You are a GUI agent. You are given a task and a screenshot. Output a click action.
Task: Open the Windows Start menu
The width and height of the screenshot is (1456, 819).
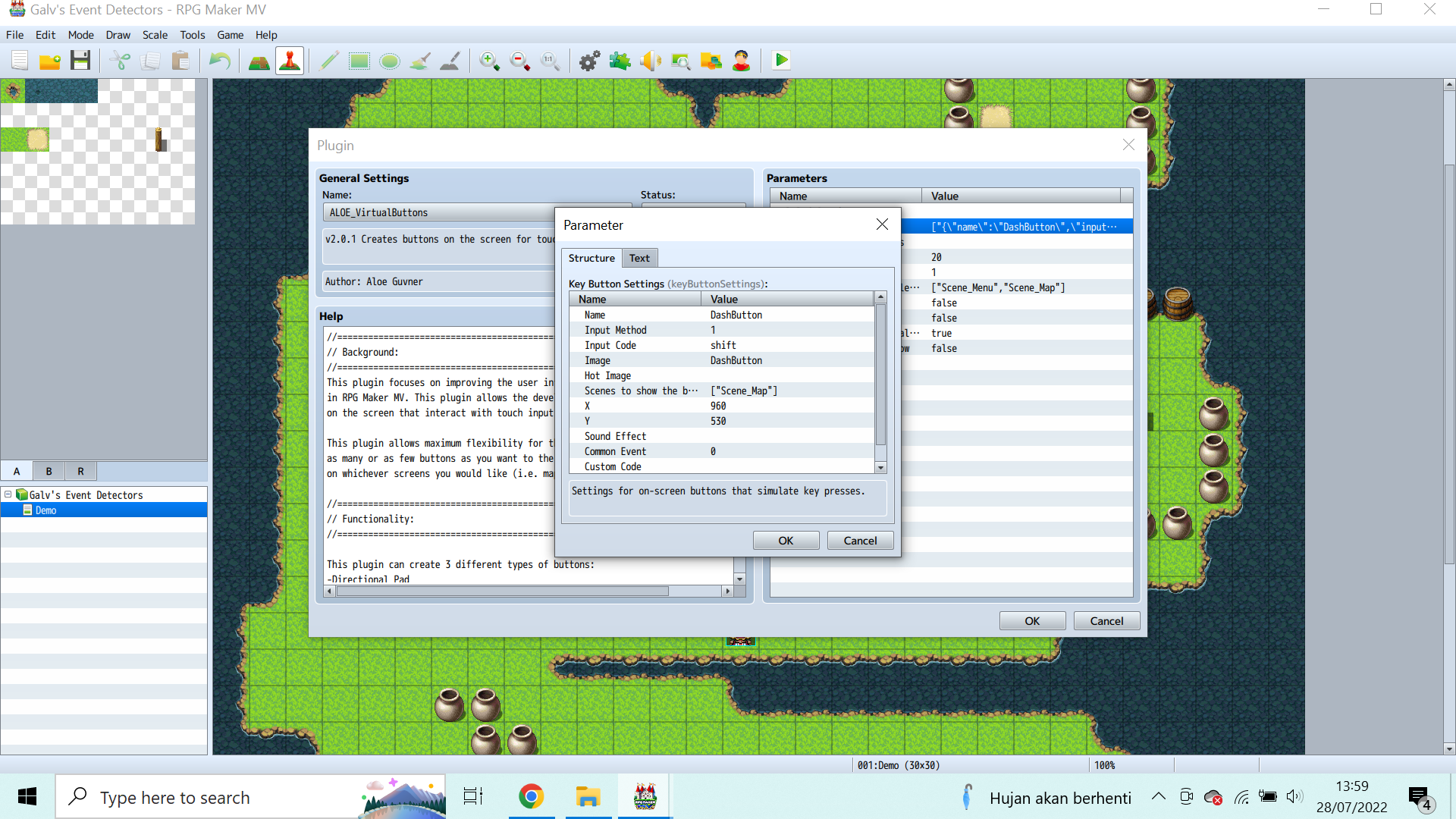[27, 796]
